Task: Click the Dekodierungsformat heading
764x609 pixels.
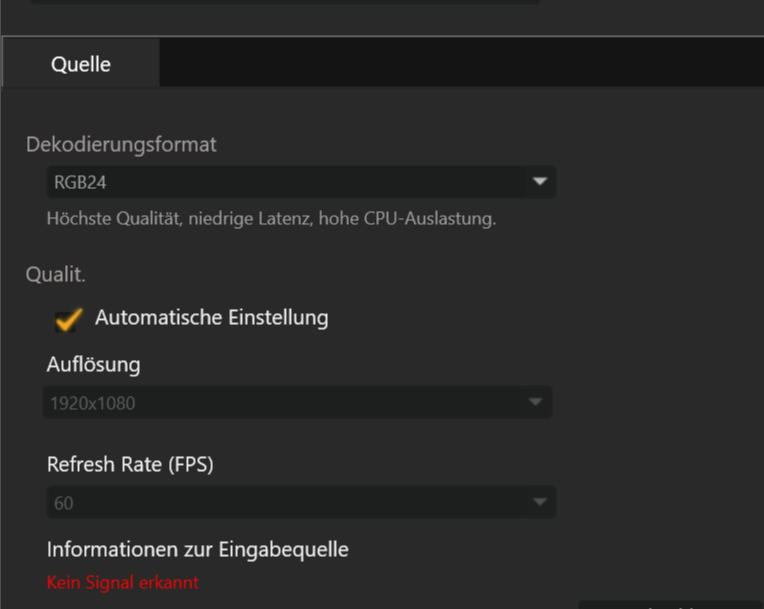Action: 121,144
